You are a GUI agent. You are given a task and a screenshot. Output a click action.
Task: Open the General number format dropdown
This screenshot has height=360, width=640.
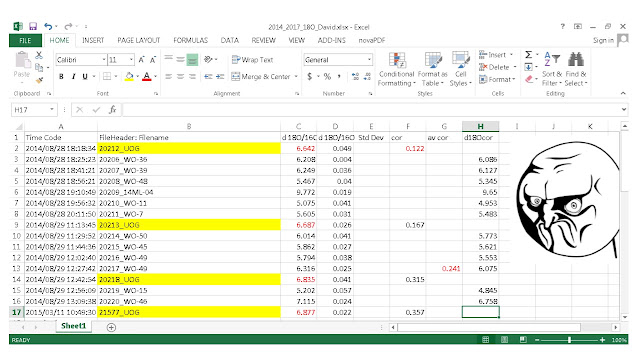(x=369, y=60)
